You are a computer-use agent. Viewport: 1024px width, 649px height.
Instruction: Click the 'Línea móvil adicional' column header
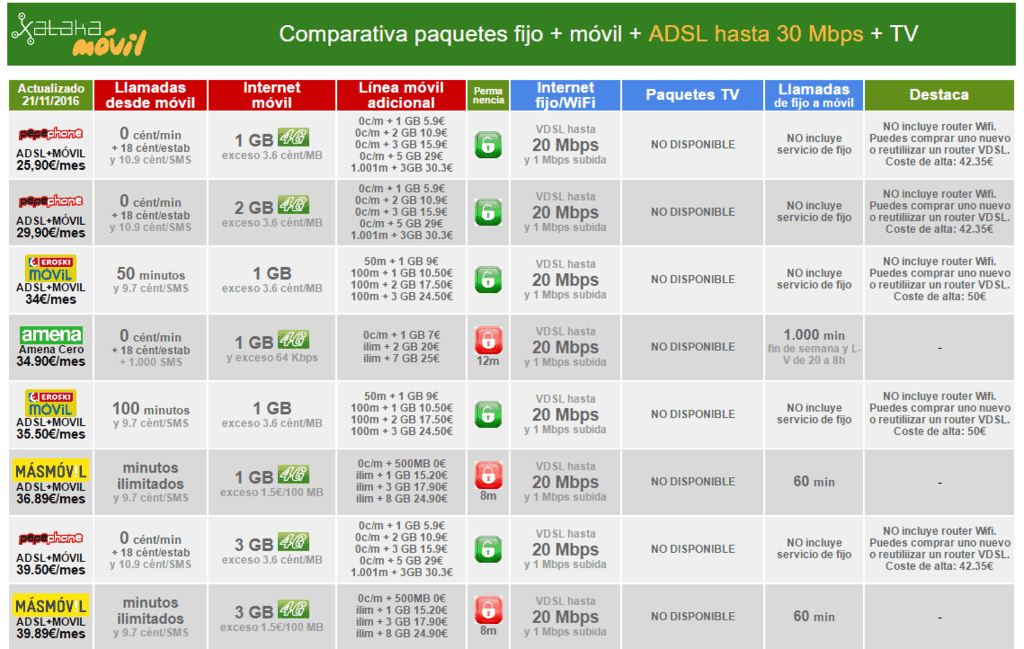401,95
